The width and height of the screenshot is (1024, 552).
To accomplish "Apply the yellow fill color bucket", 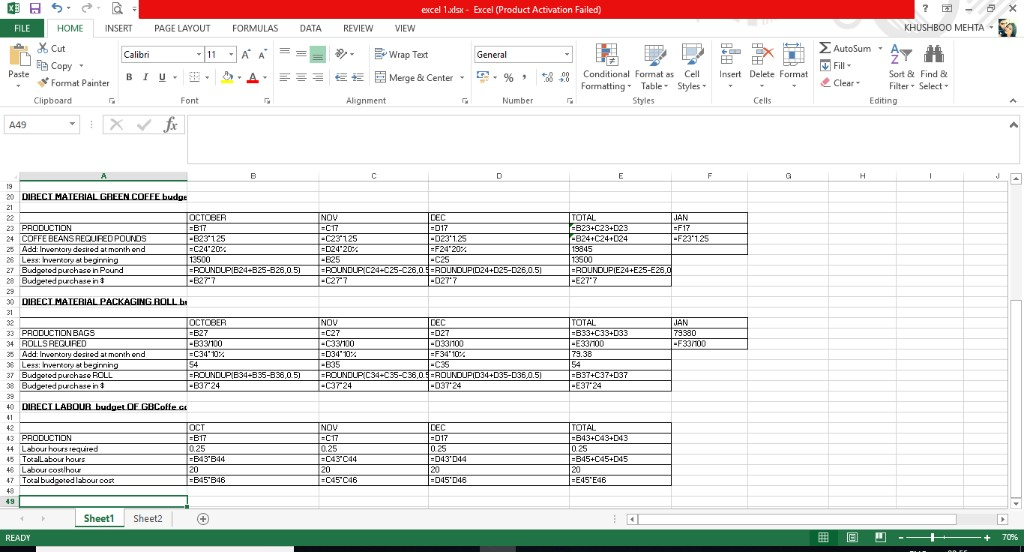I will click(227, 77).
